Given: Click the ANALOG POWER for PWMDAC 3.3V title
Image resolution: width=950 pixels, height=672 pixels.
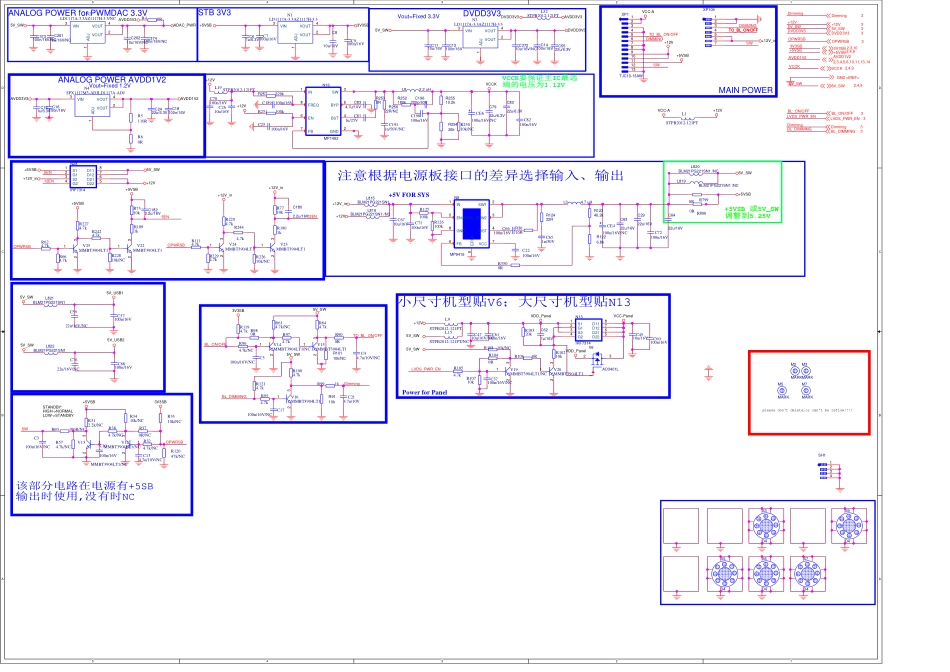Looking at the screenshot, I should 77,13.
